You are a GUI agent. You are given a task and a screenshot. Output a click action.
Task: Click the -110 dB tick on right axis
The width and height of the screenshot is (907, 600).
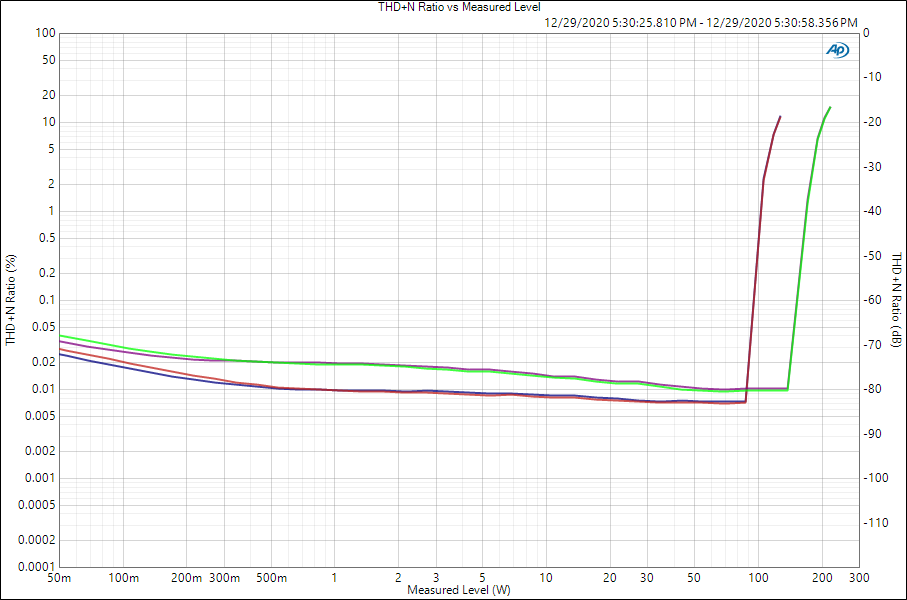pyautogui.click(x=876, y=522)
